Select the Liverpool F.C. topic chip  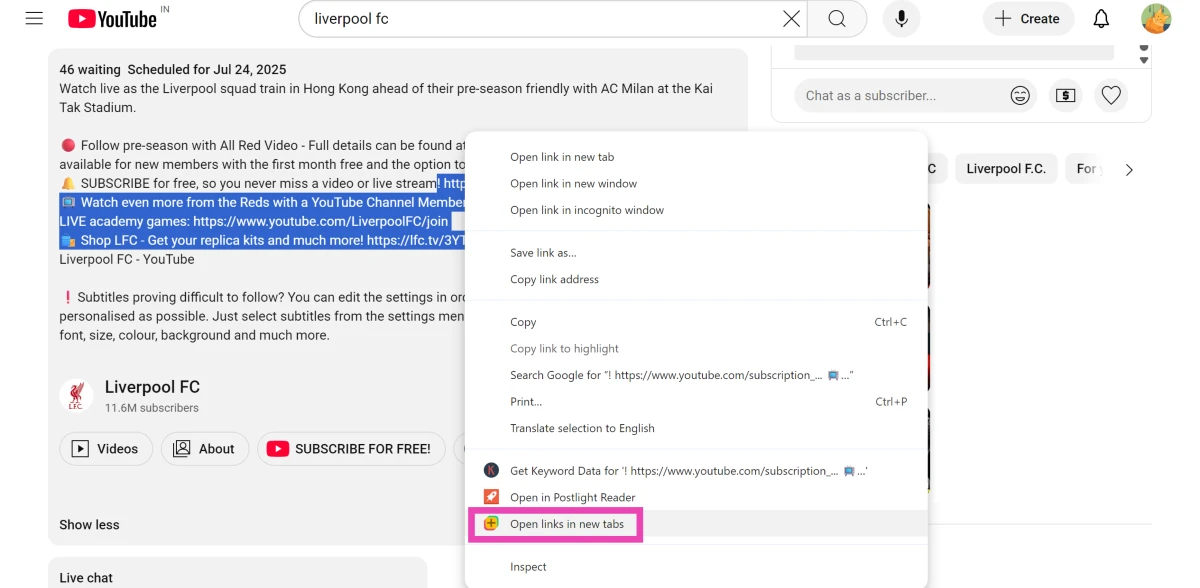(x=1006, y=169)
